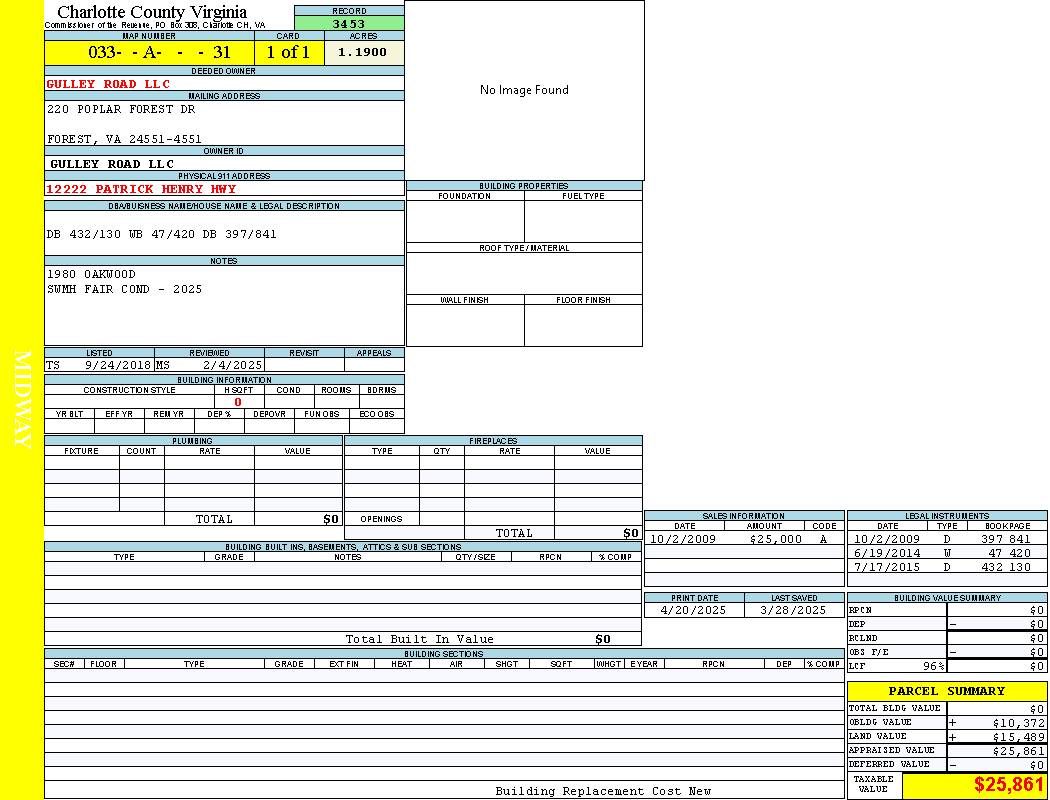1050x800 pixels.
Task: Click the green record number 3453
Action: (349, 23)
